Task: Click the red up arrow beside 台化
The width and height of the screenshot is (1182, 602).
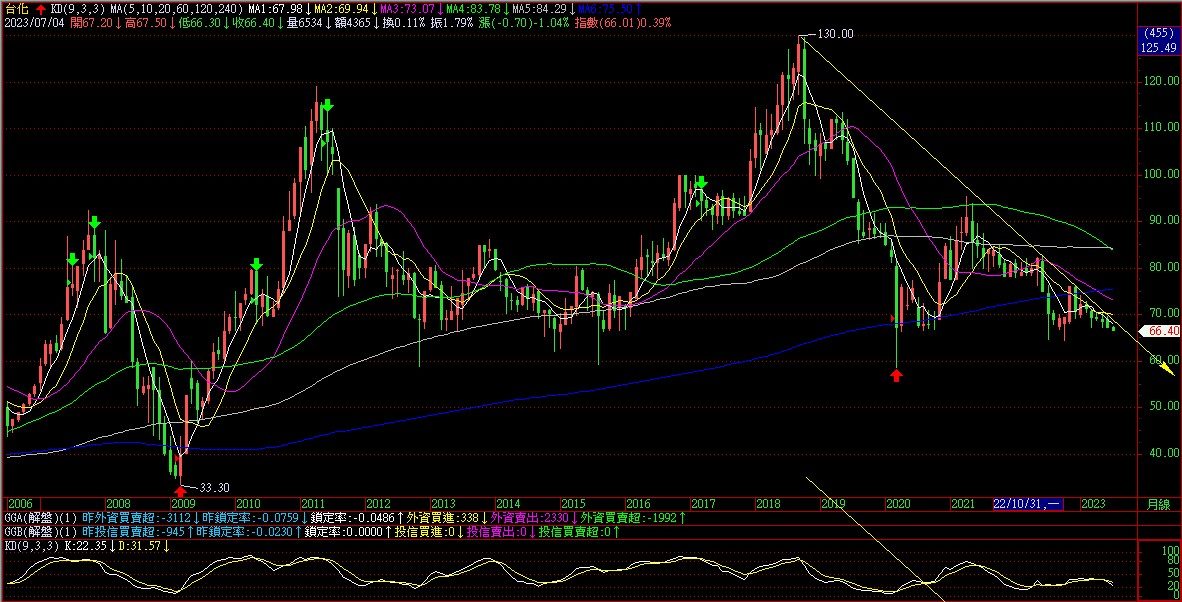Action: coord(40,8)
